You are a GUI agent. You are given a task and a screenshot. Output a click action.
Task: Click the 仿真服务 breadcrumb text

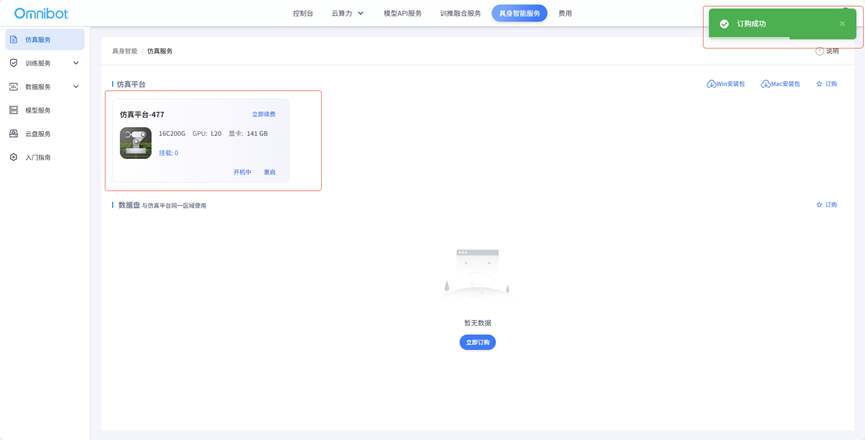coord(160,51)
